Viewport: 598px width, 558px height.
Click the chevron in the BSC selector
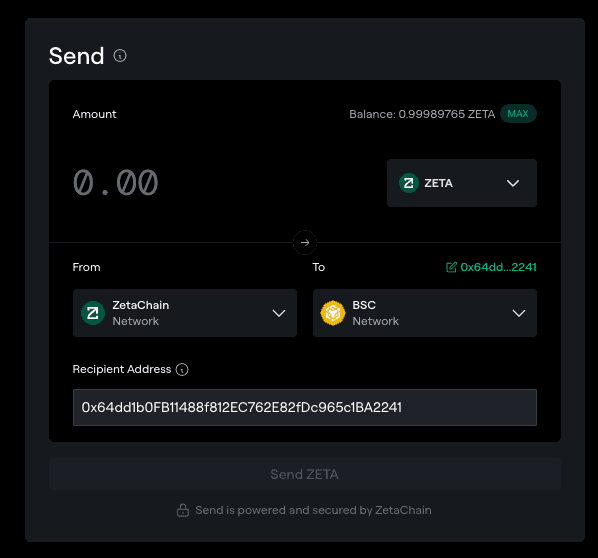(x=519, y=313)
